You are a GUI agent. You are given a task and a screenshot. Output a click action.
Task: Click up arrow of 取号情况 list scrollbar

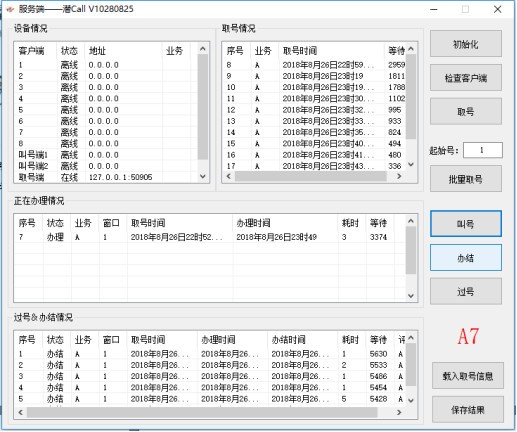click(411, 49)
